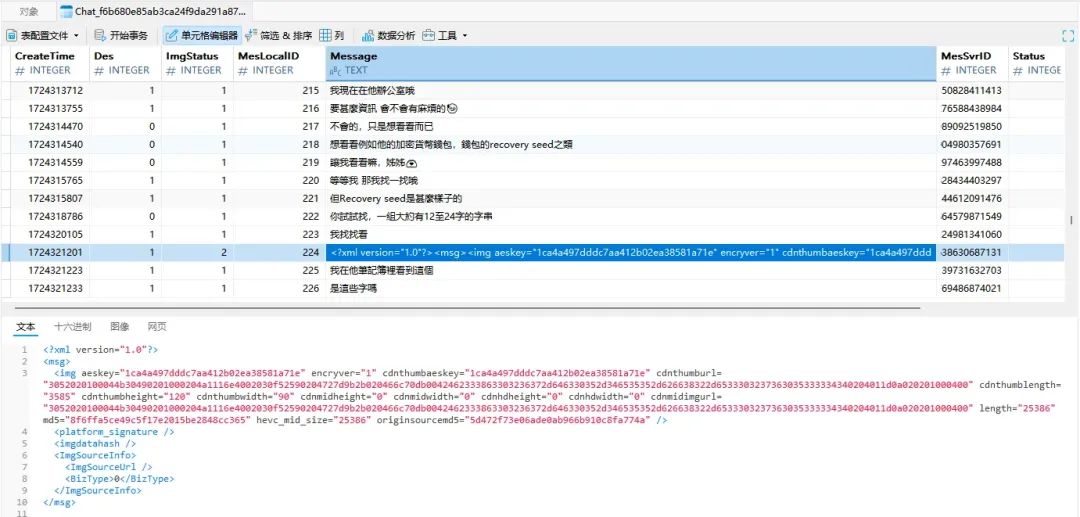Switch to the 网页 web view tab
The height and width of the screenshot is (517, 1080).
pos(157,326)
